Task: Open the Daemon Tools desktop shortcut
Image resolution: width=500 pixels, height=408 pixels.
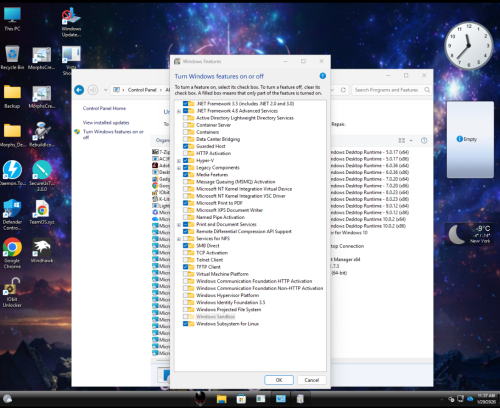Action: pos(12,173)
